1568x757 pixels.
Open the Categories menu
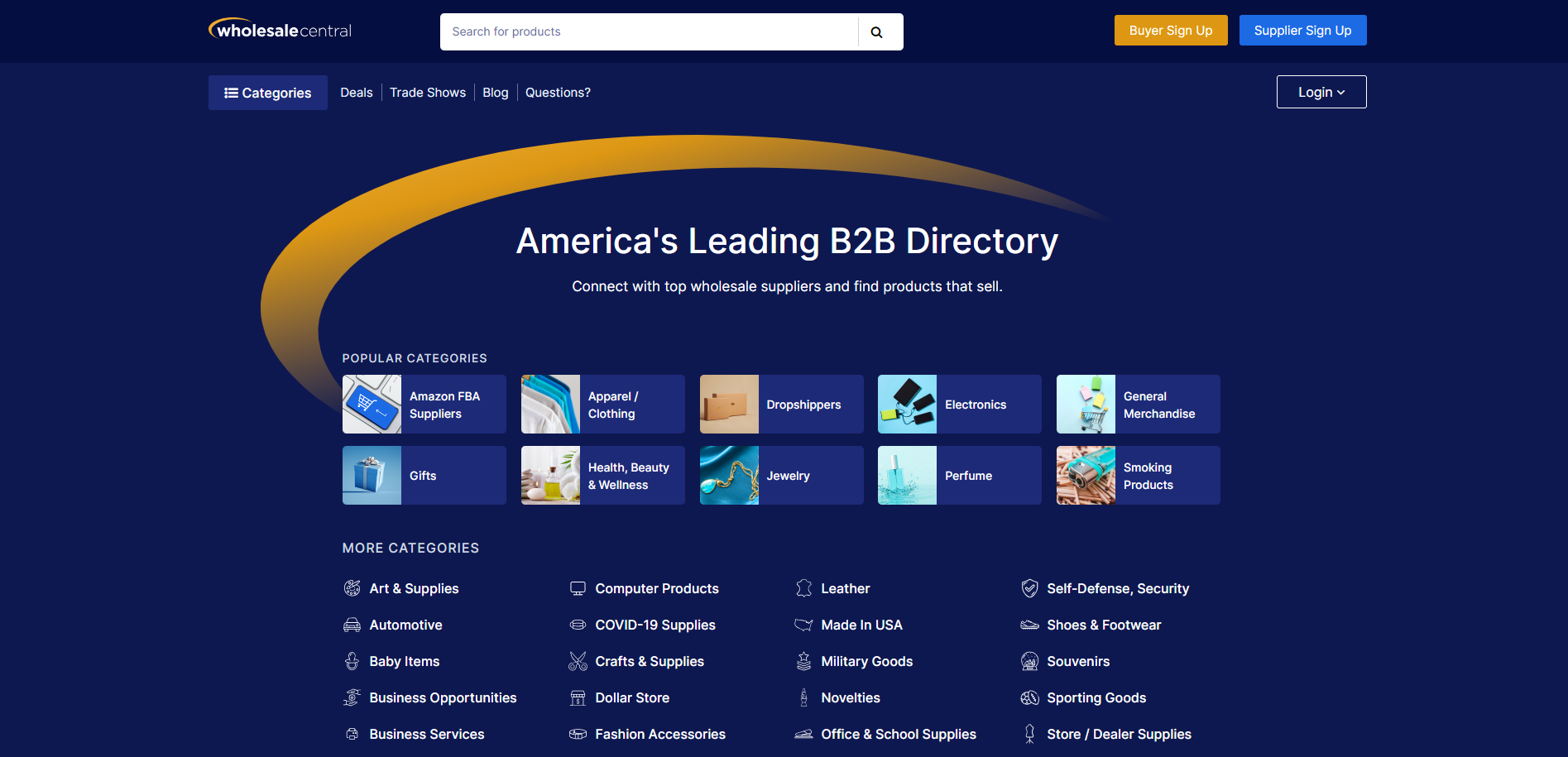pos(268,93)
